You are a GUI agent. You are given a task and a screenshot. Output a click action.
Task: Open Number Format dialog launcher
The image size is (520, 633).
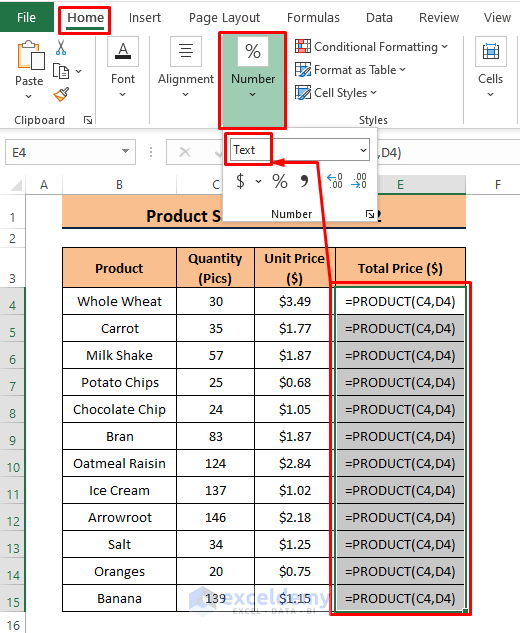[370, 214]
